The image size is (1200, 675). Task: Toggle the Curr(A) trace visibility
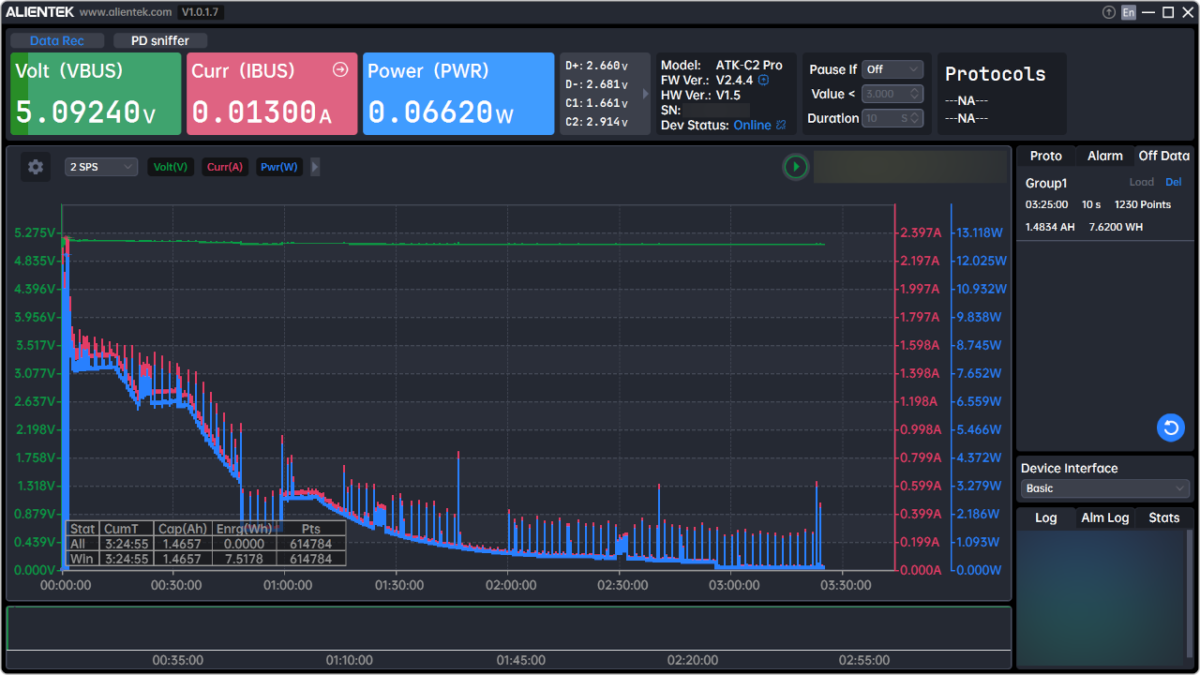pyautogui.click(x=225, y=167)
